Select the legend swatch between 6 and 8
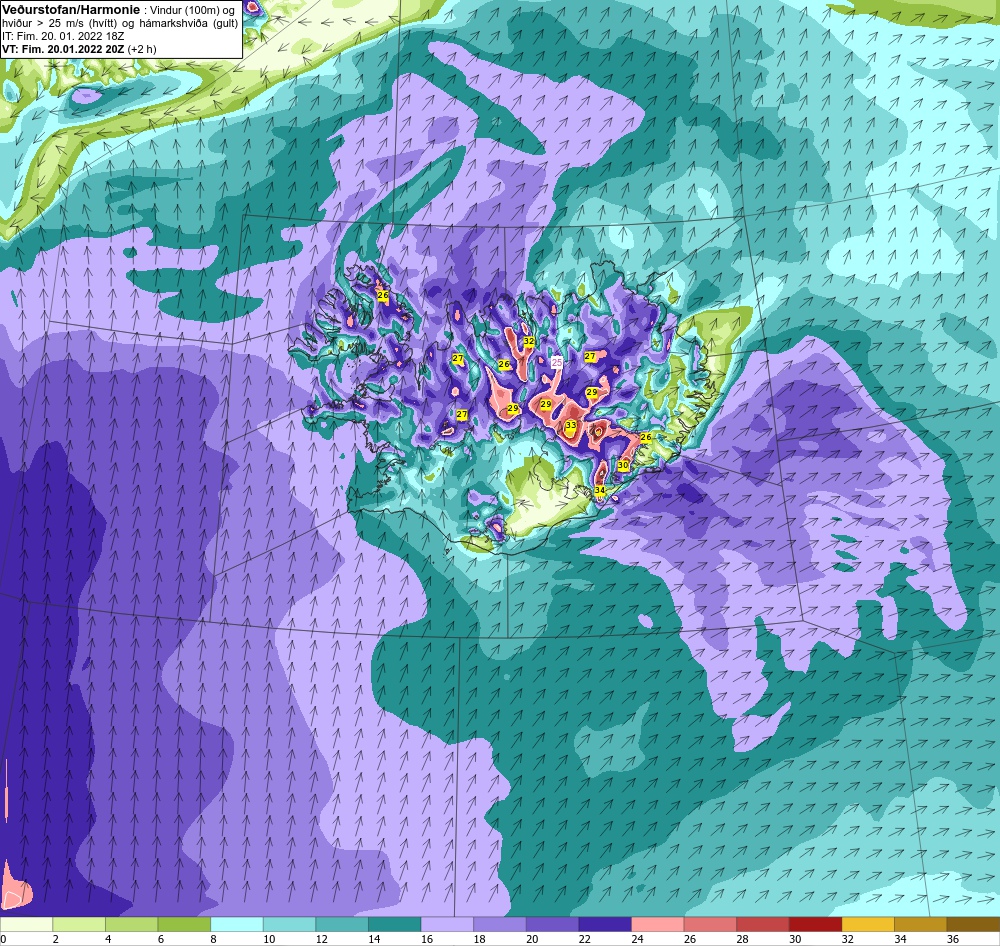1000x946 pixels. click(184, 924)
